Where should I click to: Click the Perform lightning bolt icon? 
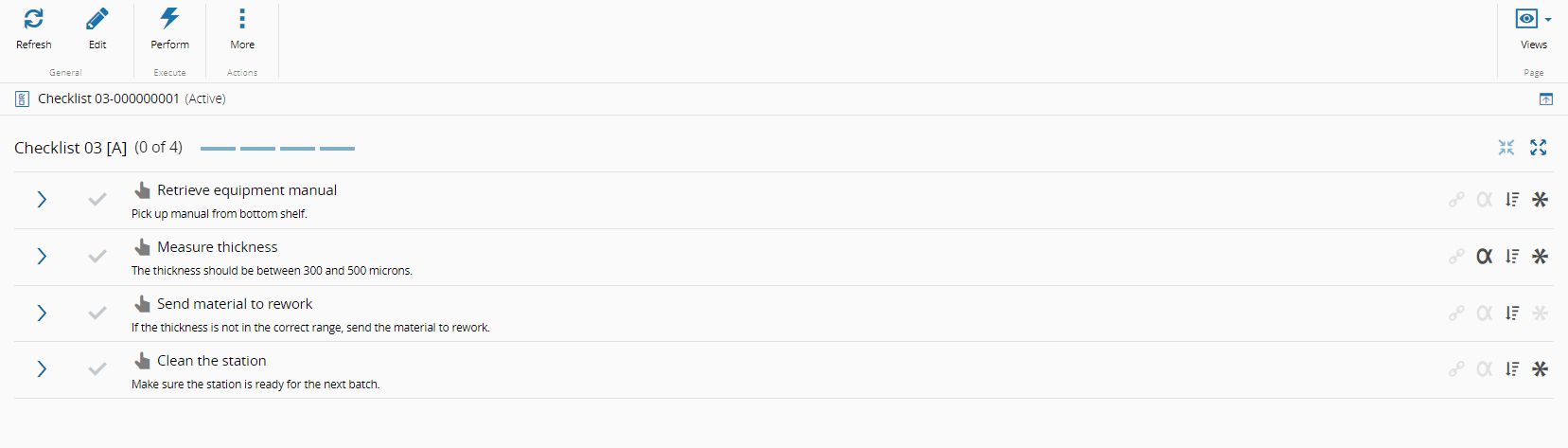[x=169, y=19]
